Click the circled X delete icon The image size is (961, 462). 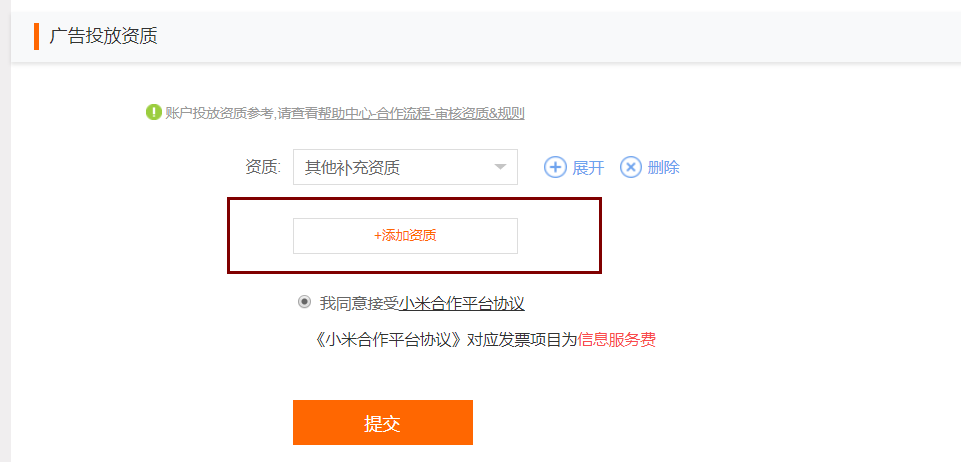click(631, 167)
